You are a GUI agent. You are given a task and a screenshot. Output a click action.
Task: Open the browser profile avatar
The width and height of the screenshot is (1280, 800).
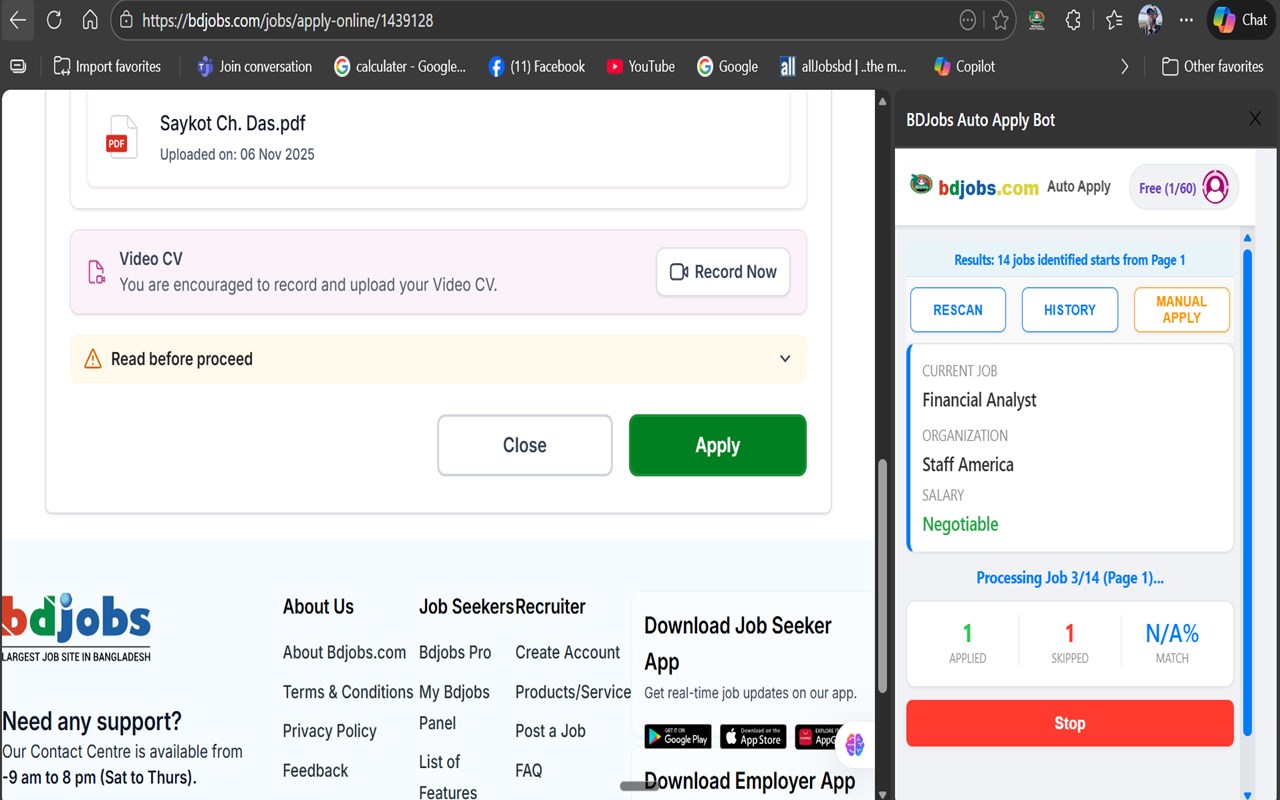click(1150, 20)
